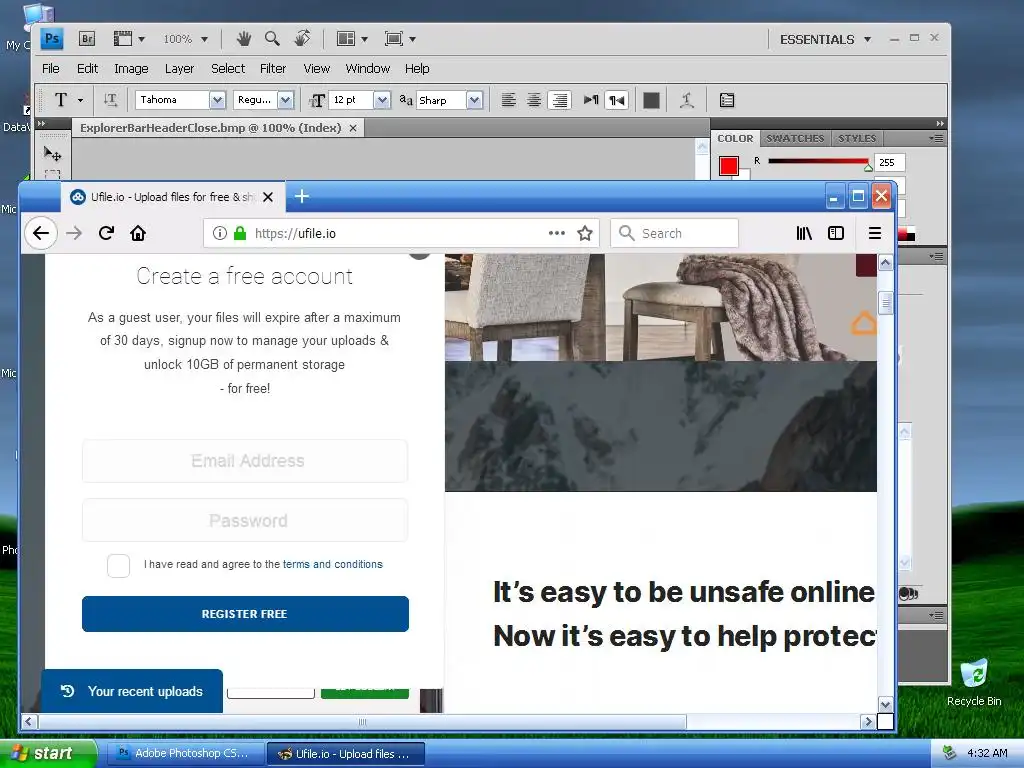Open the Firefox hamburger menu
Screen dimensions: 1024x768
[875, 233]
